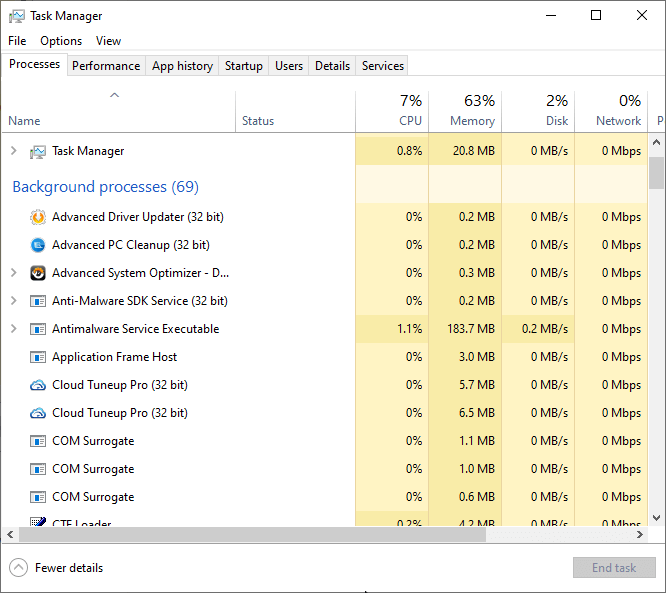Click the horizontal scrollbar right arrow
The height and width of the screenshot is (593, 666).
click(640, 534)
